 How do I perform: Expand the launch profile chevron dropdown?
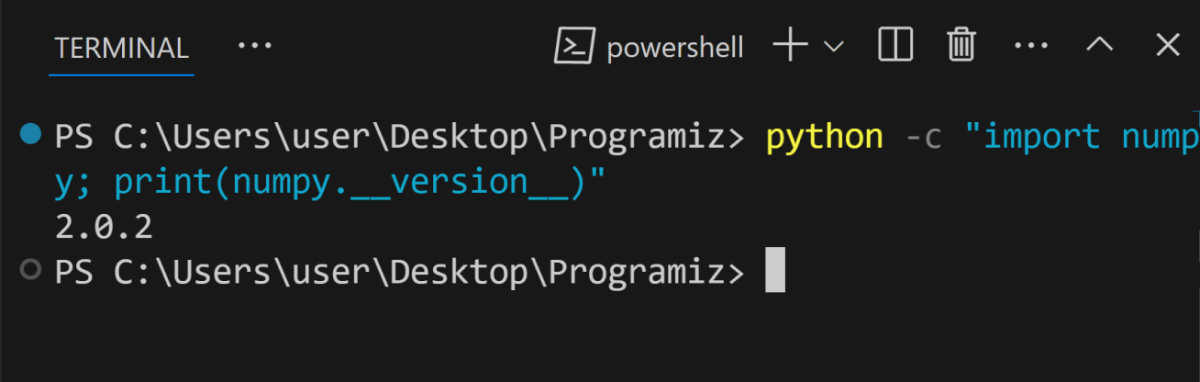[x=834, y=46]
